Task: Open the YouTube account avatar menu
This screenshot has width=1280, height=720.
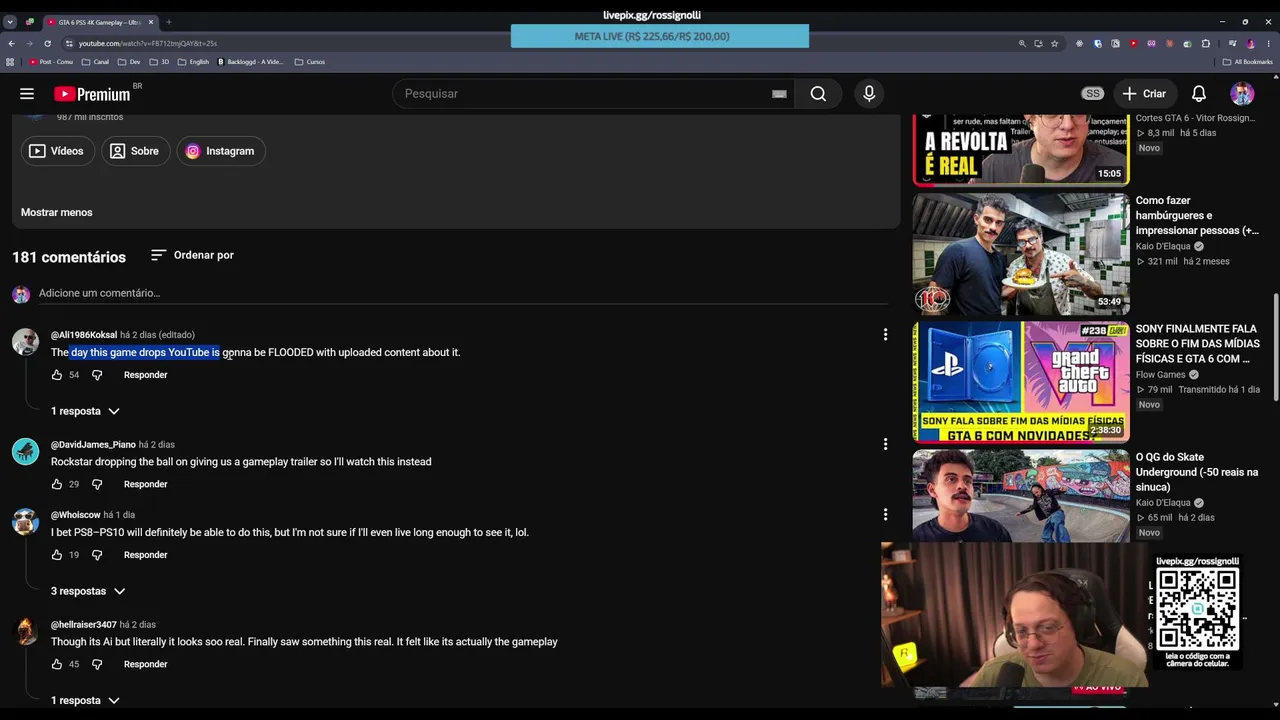Action: (1242, 94)
